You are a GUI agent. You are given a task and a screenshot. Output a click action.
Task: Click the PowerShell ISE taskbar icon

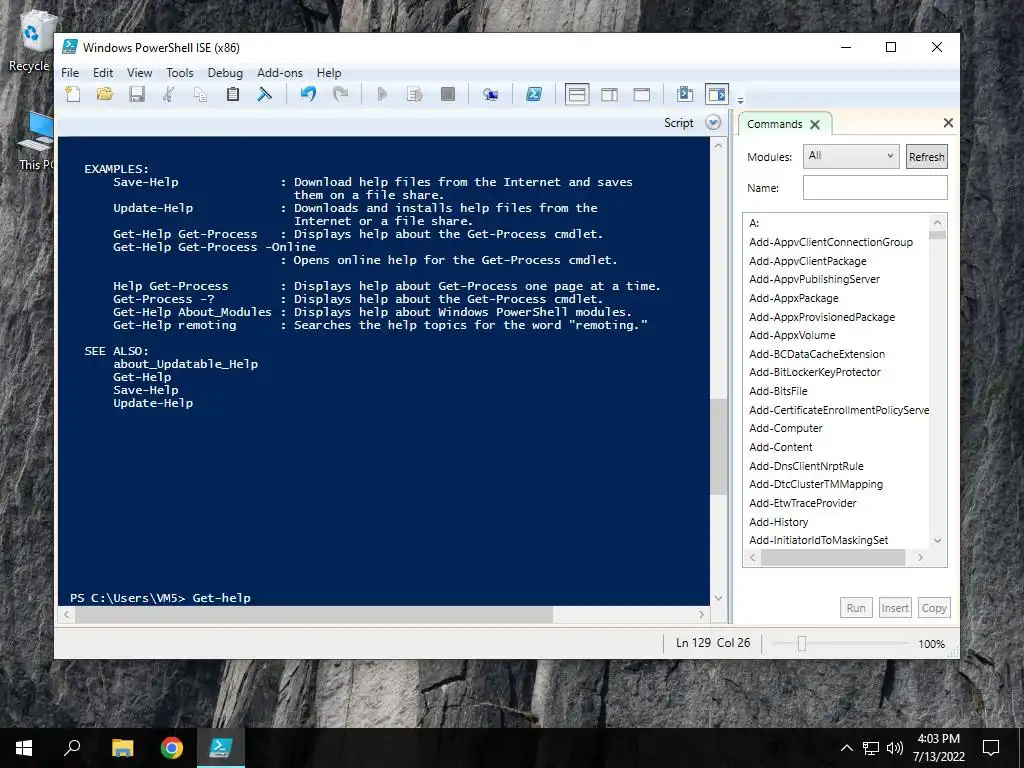(221, 748)
